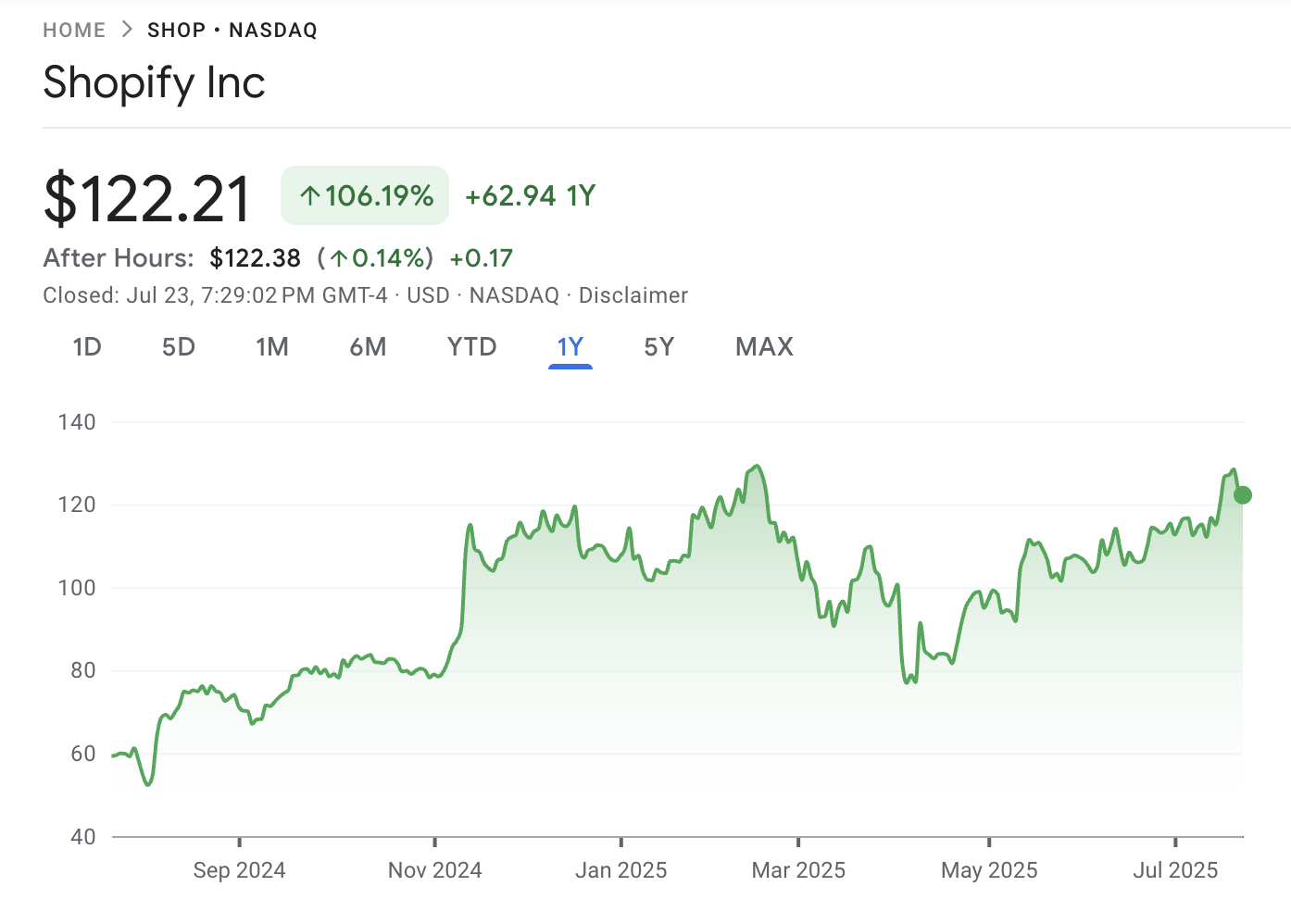
Task: Click the Nov 2024 axis label
Action: (434, 870)
